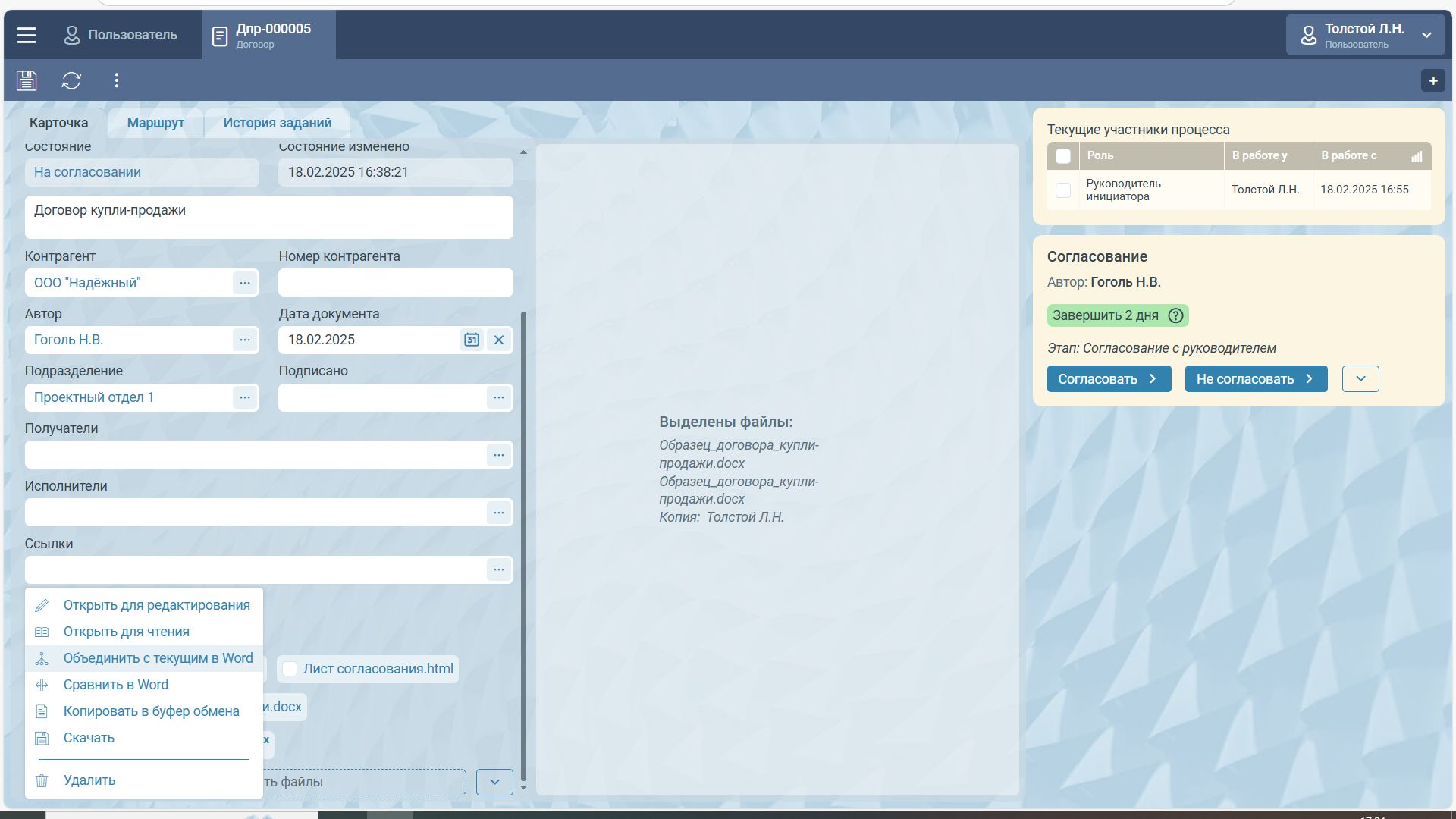1456x819 pixels.
Task: Open the three-dot more actions menu
Action: pos(116,80)
